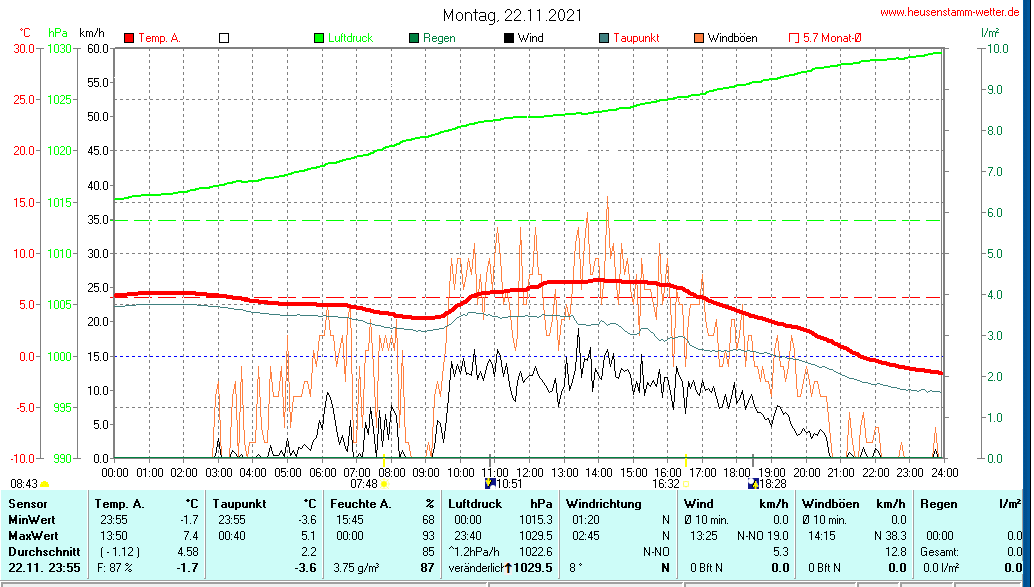Click the sun icon next to 08:43
Image resolution: width=1034 pixels, height=587 pixels.
[45, 484]
